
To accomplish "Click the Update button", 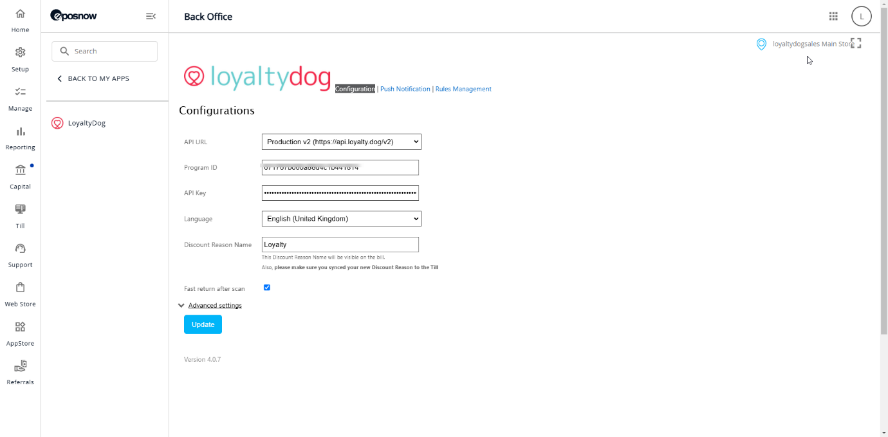I will coord(203,324).
